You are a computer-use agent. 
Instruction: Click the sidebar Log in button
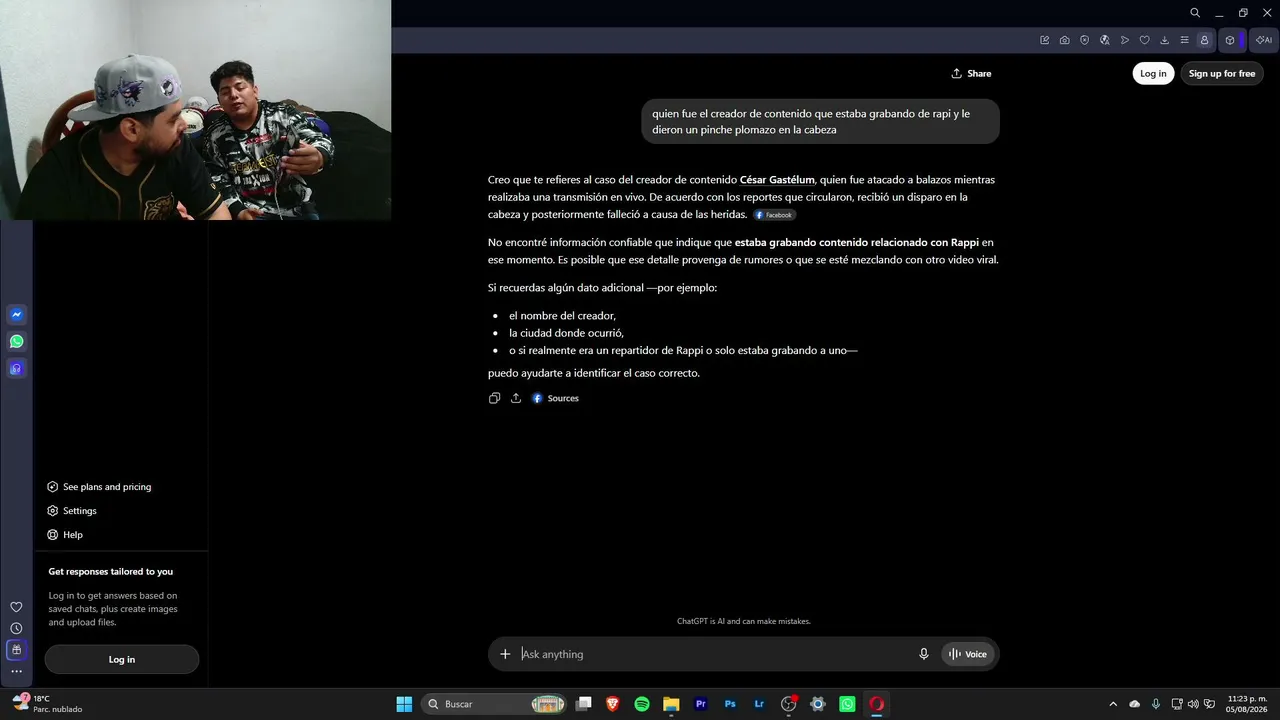click(x=122, y=659)
